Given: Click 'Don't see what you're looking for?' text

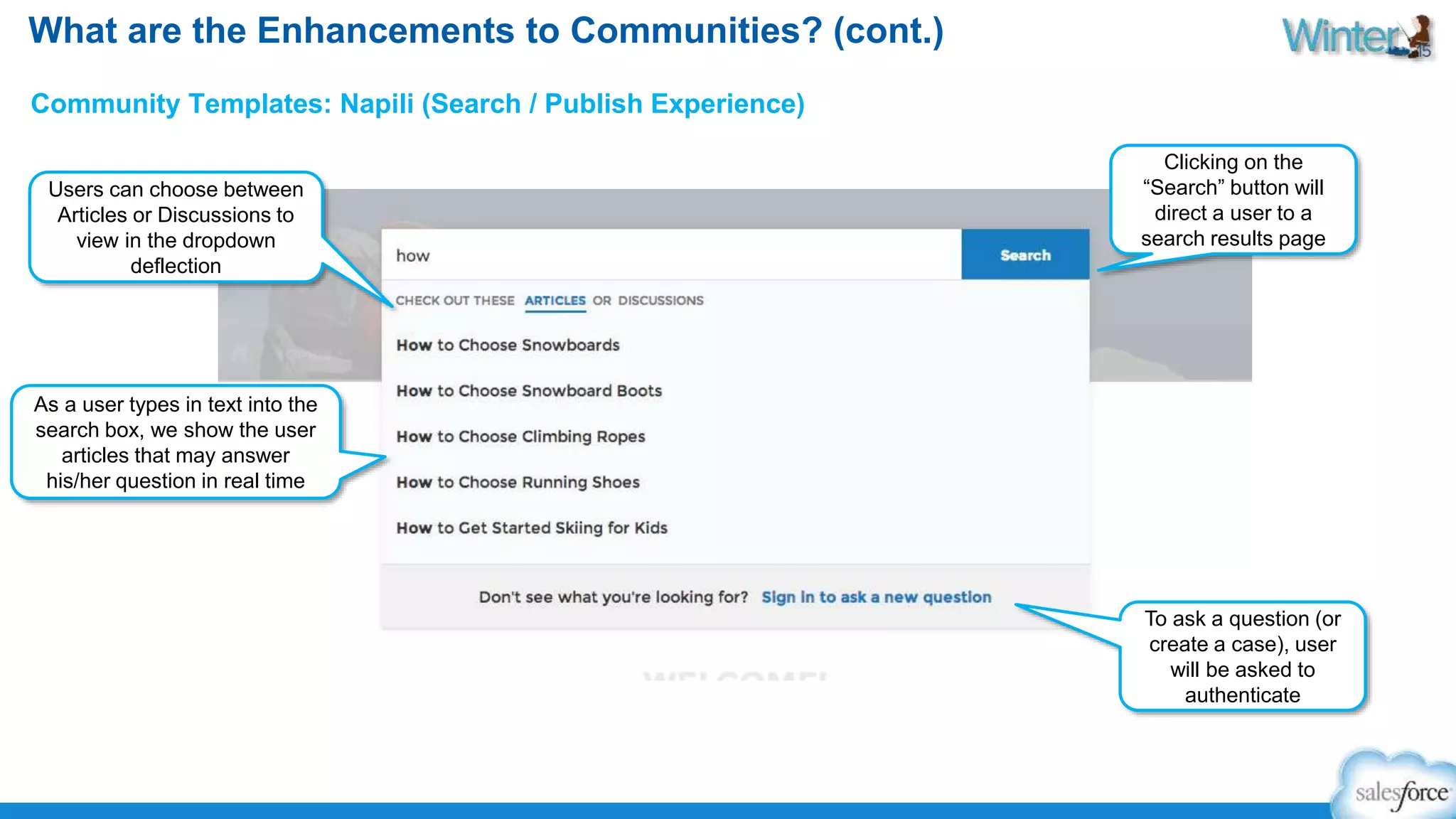Looking at the screenshot, I should pos(613,597).
